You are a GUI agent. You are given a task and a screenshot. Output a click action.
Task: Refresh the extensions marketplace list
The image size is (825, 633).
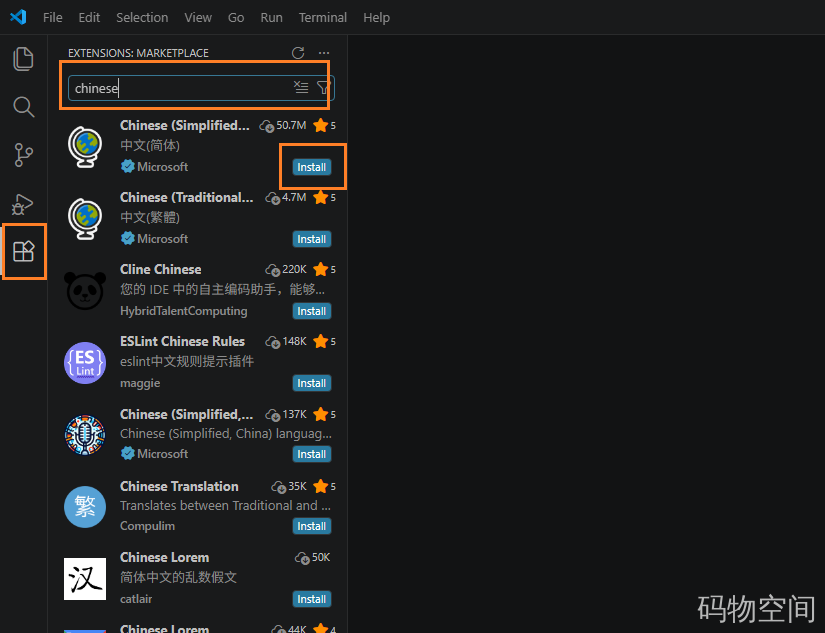tap(298, 53)
